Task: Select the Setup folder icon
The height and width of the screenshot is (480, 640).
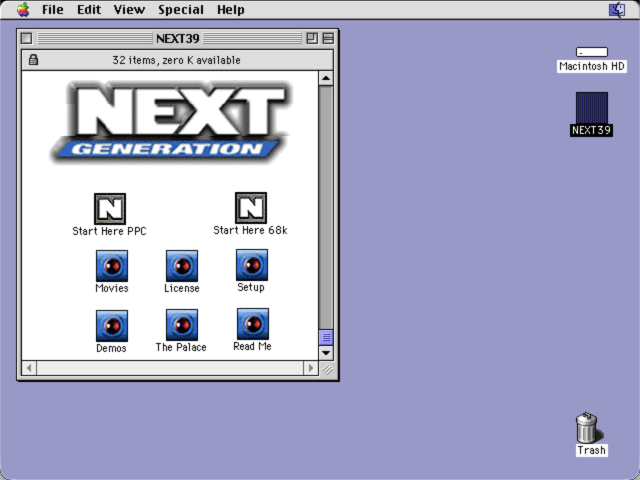Action: pos(252,265)
